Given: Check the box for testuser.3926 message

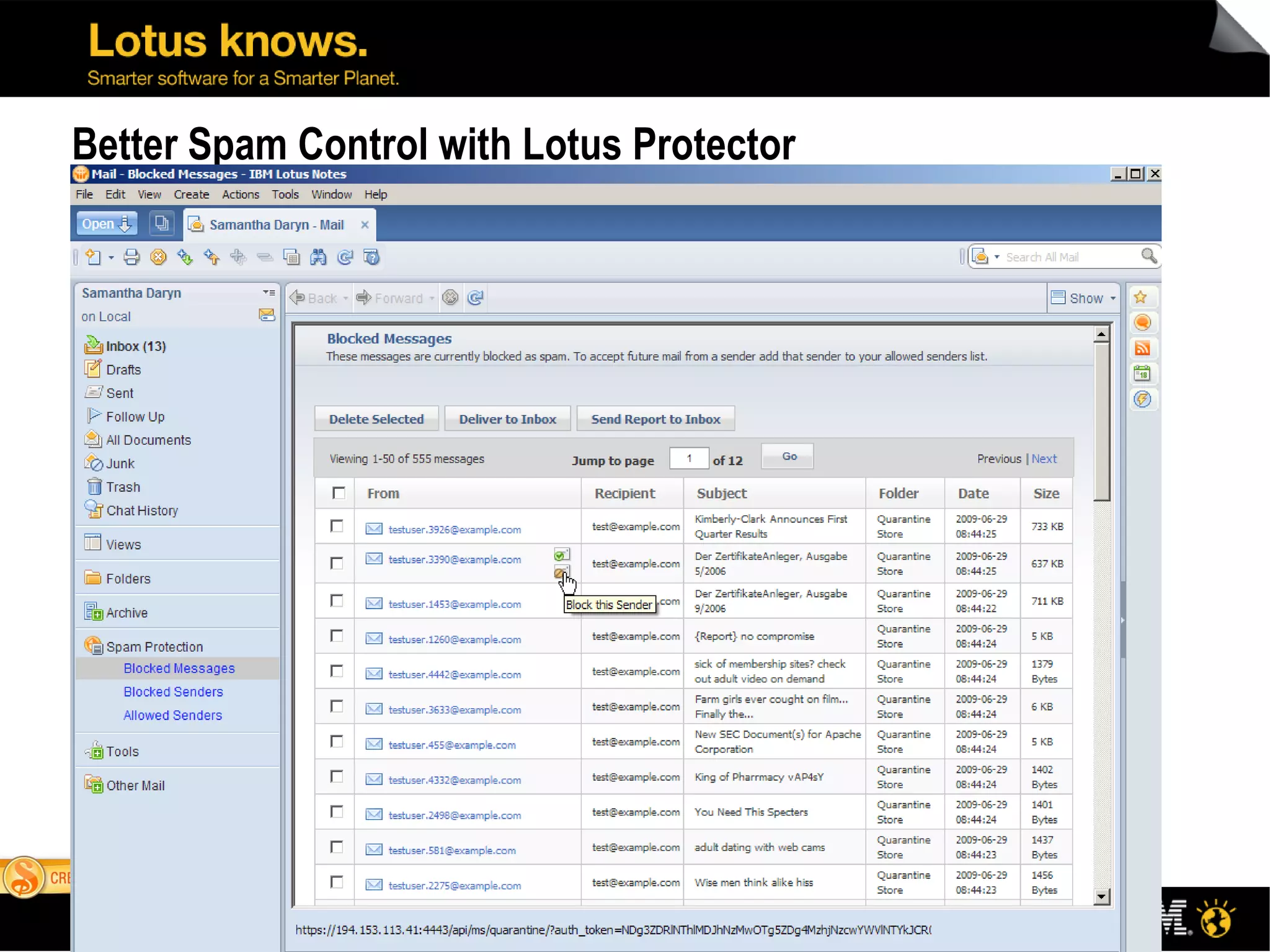Looking at the screenshot, I should pyautogui.click(x=337, y=526).
